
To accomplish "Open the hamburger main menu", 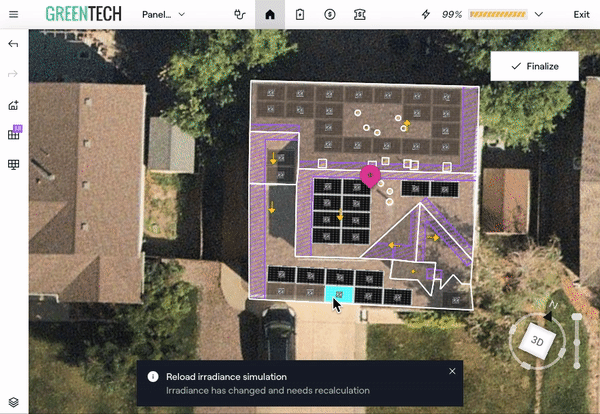I will tap(13, 15).
